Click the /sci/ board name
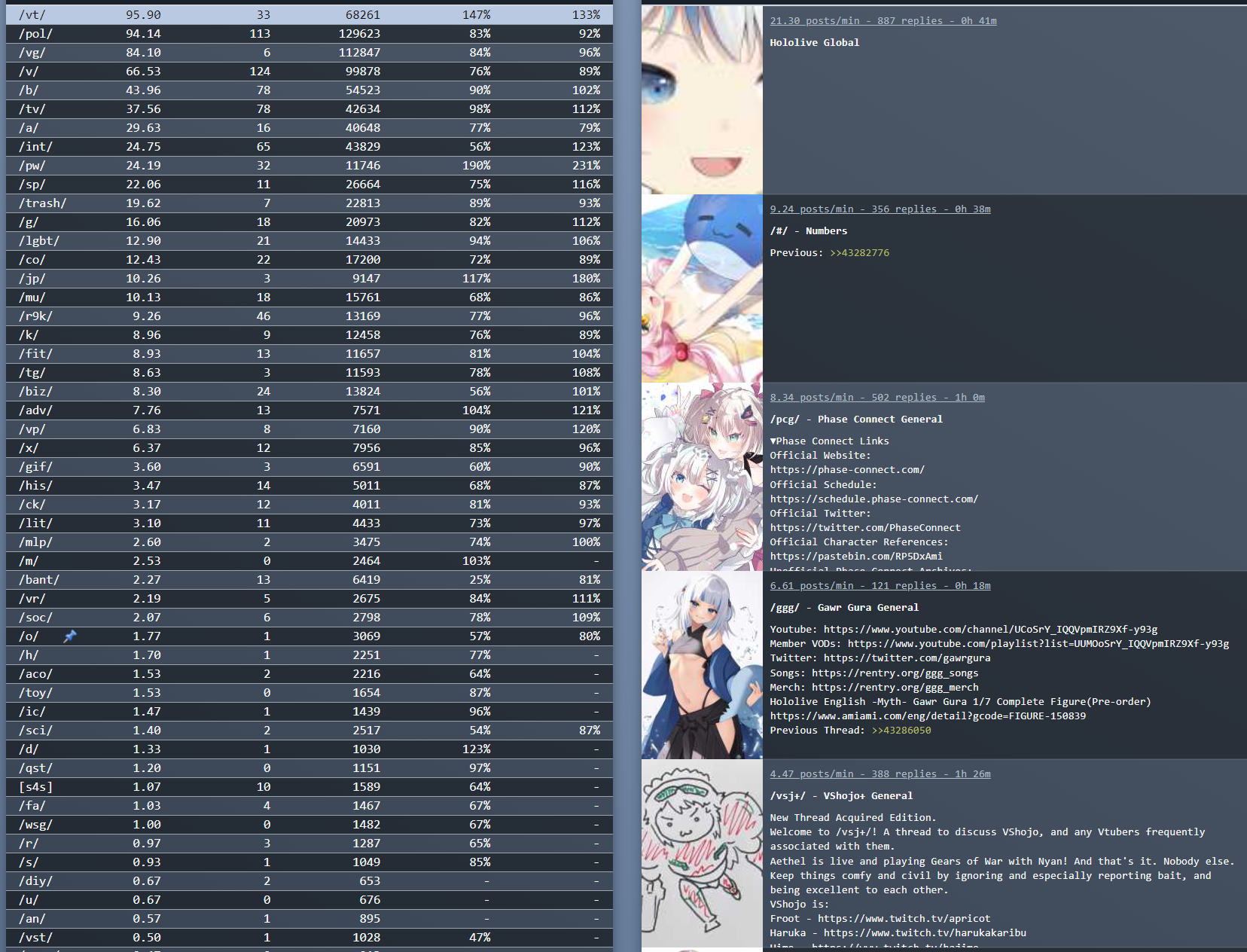Image resolution: width=1247 pixels, height=952 pixels. click(x=35, y=731)
